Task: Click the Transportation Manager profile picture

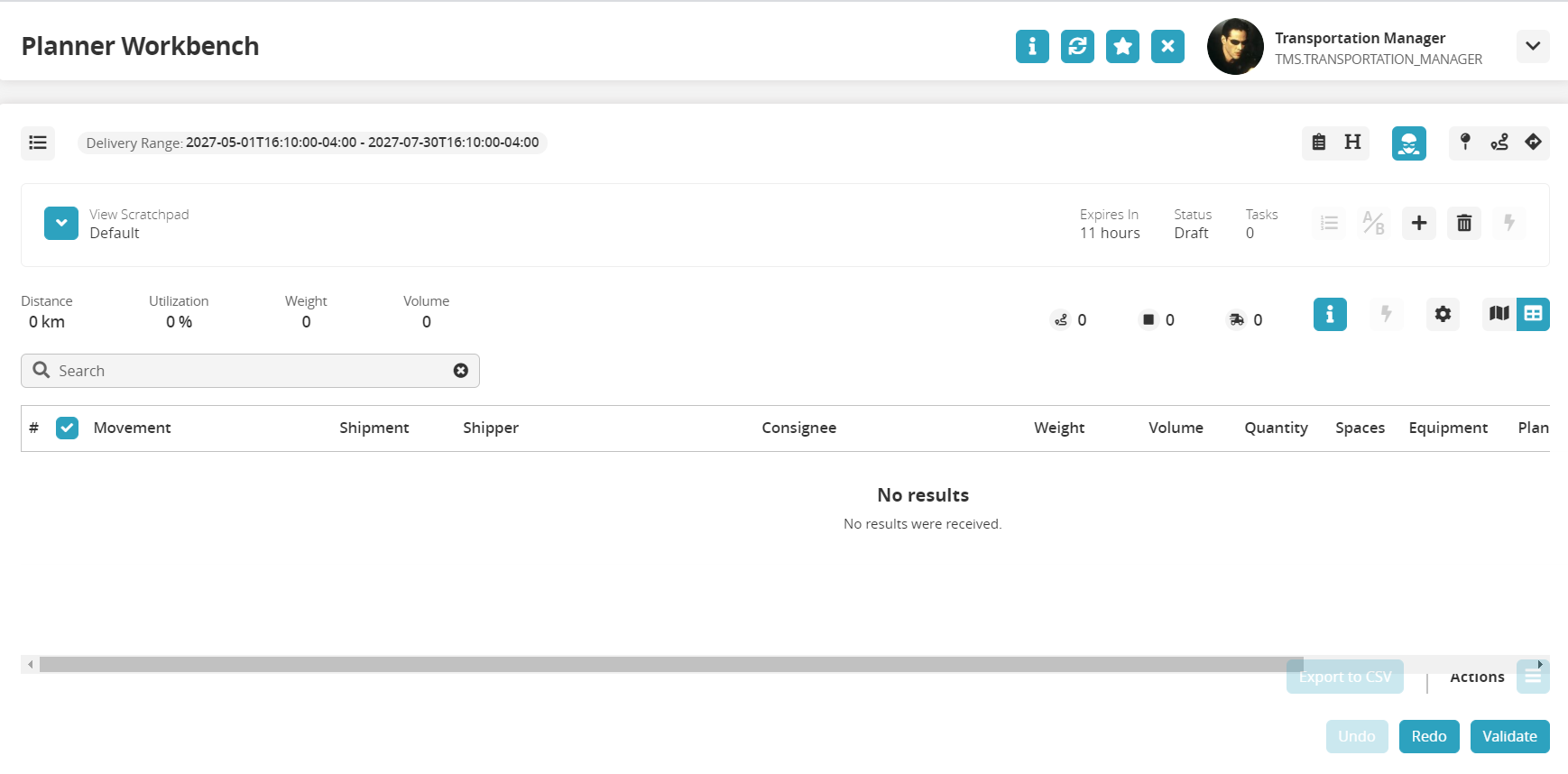Action: [1235, 47]
